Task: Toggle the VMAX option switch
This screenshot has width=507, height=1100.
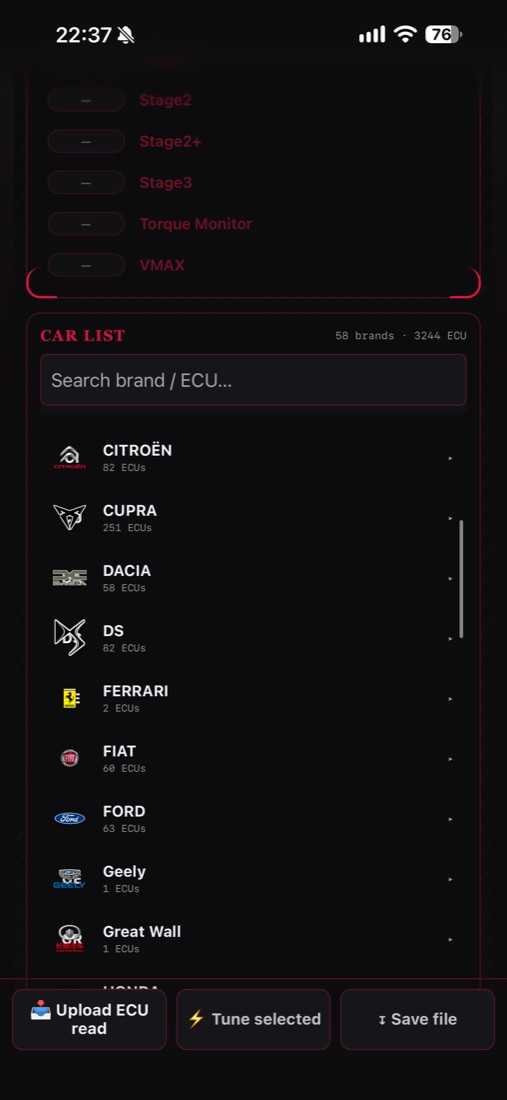Action: [86, 266]
